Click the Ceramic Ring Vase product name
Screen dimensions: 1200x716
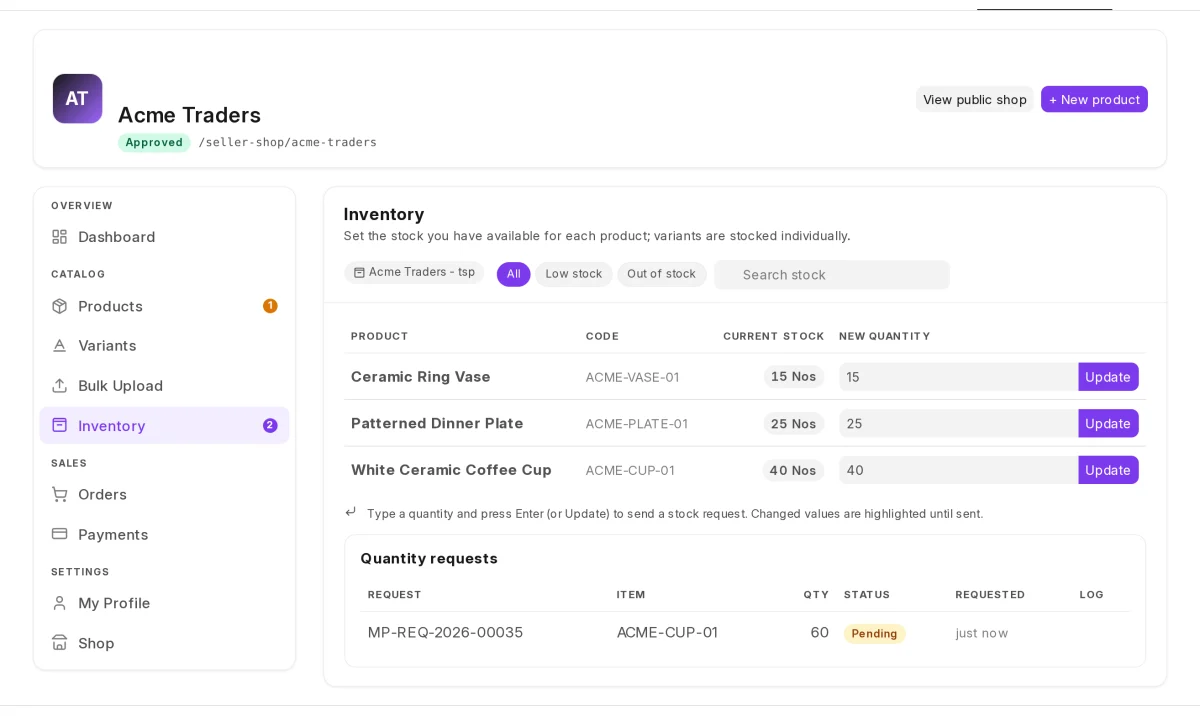pyautogui.click(x=421, y=377)
